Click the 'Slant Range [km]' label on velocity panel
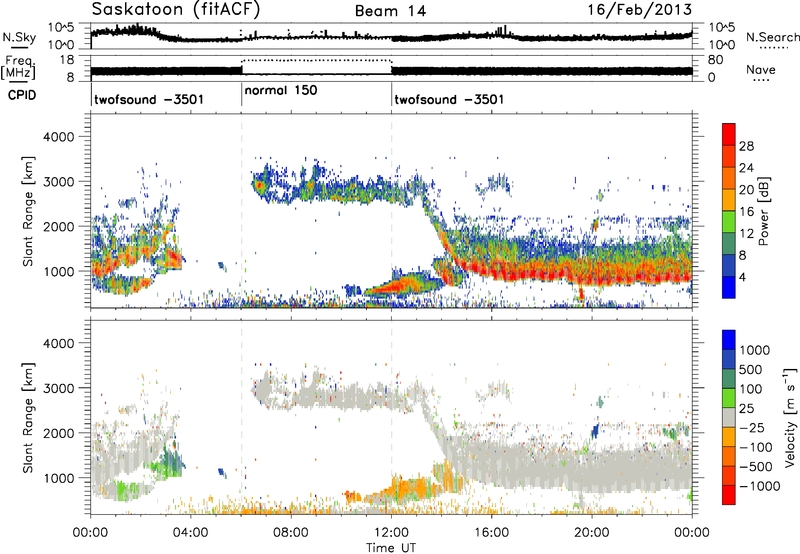Image resolution: width=800 pixels, height=554 pixels. [x=28, y=417]
